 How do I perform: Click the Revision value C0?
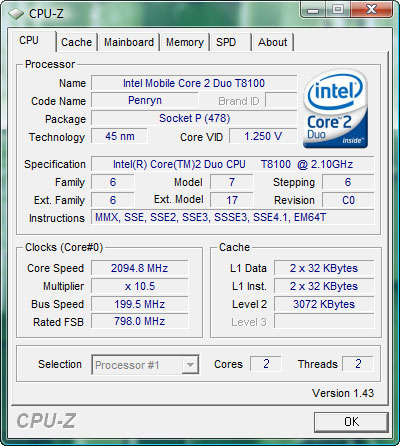(348, 200)
